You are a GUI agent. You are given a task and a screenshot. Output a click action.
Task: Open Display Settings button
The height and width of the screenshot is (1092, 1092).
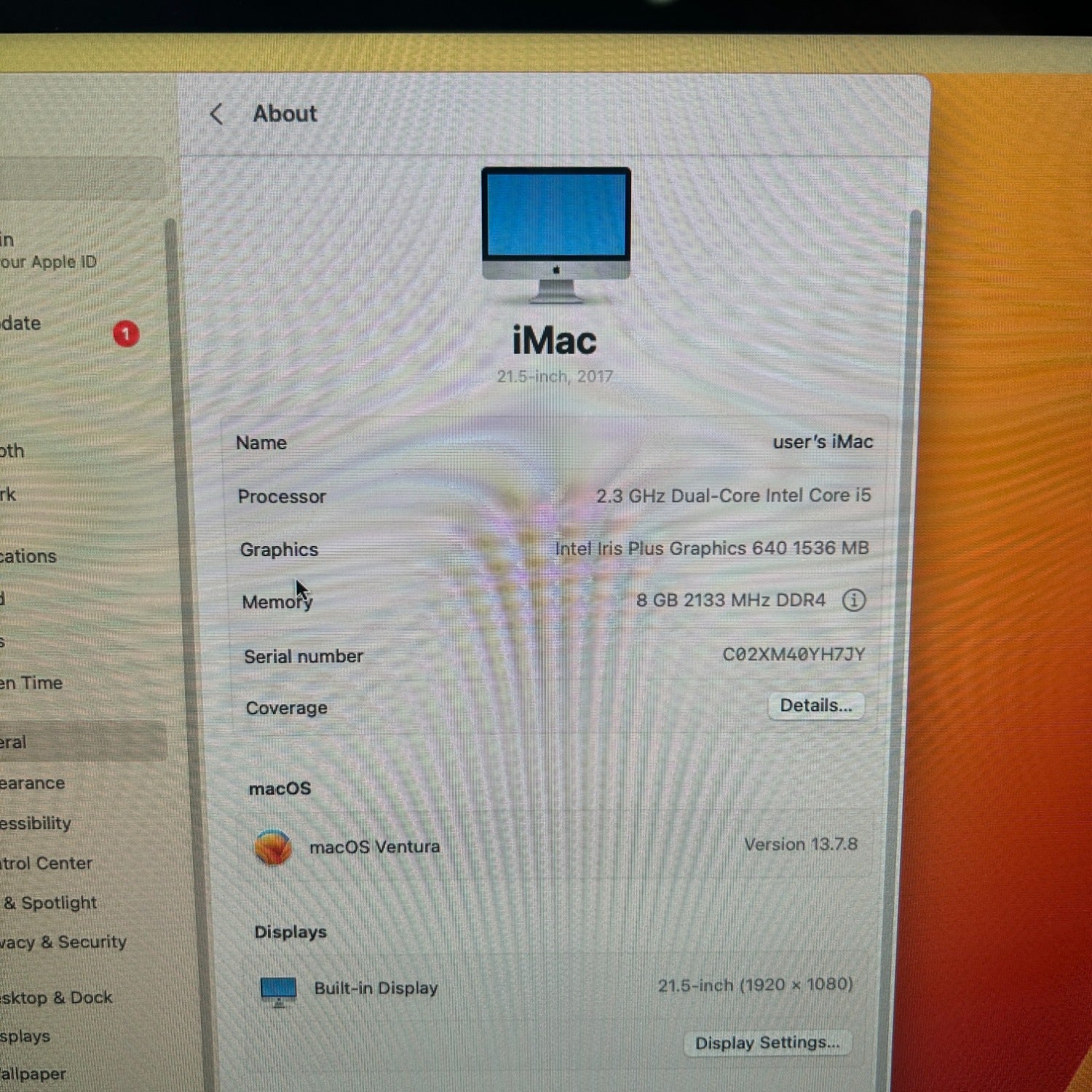(x=767, y=1043)
